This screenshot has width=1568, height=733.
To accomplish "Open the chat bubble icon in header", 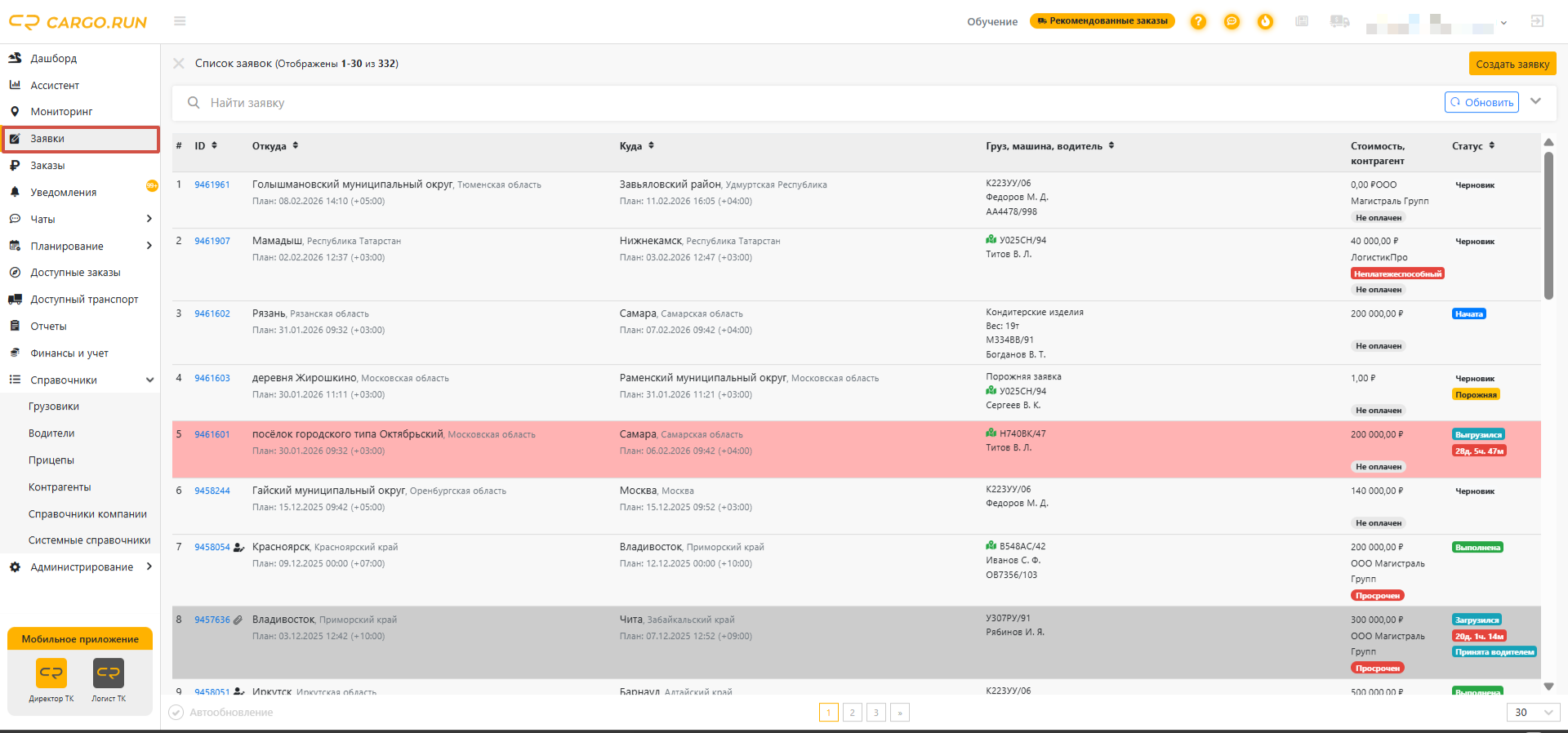I will 1232,21.
